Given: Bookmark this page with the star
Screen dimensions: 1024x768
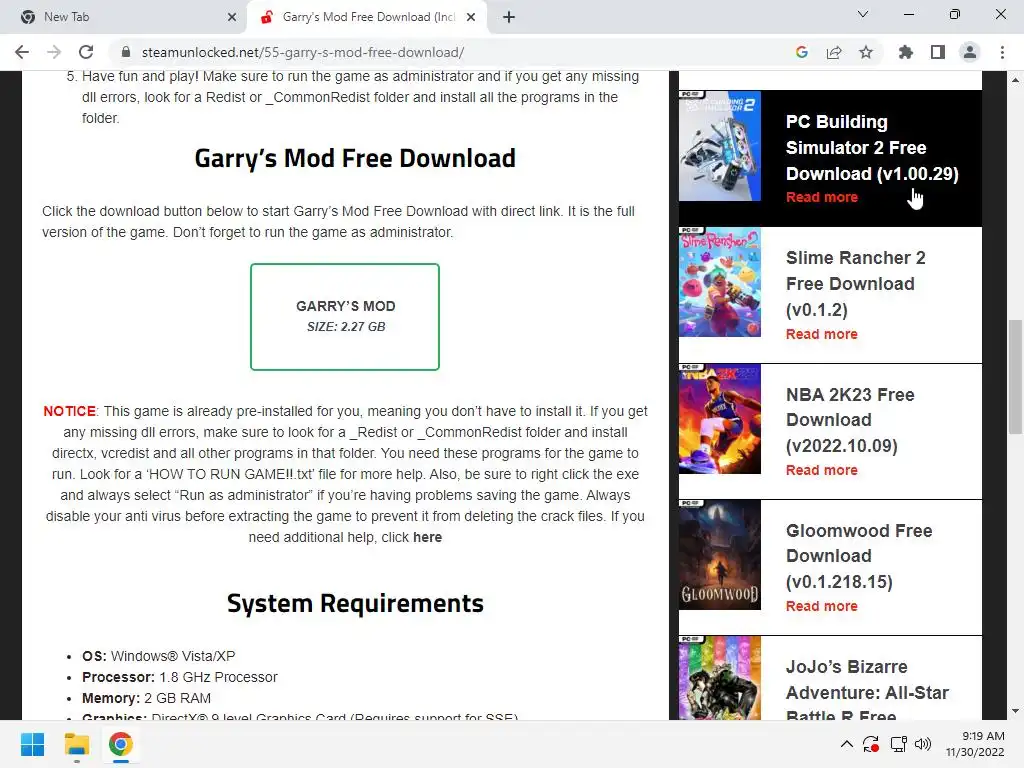Looking at the screenshot, I should pyautogui.click(x=866, y=52).
